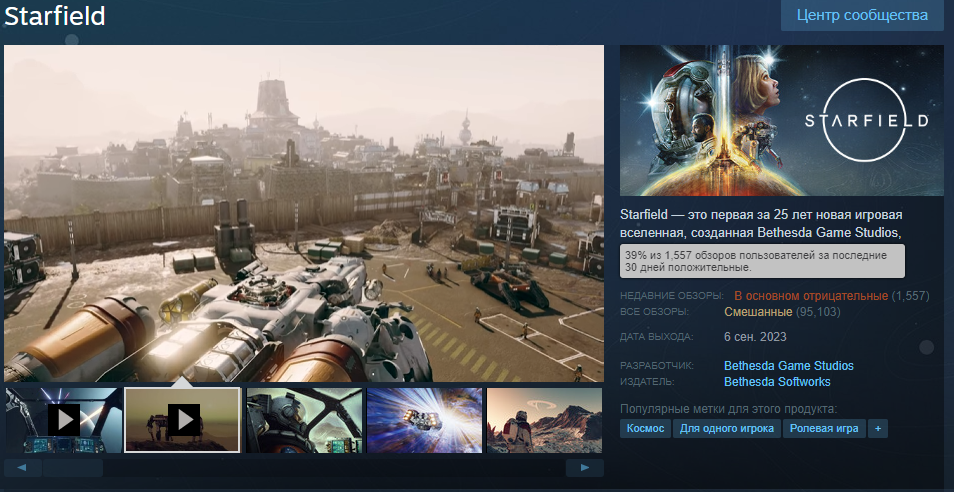954x492 pixels.
Task: Click the game description starting Starfield — это первая
Action: point(761,223)
